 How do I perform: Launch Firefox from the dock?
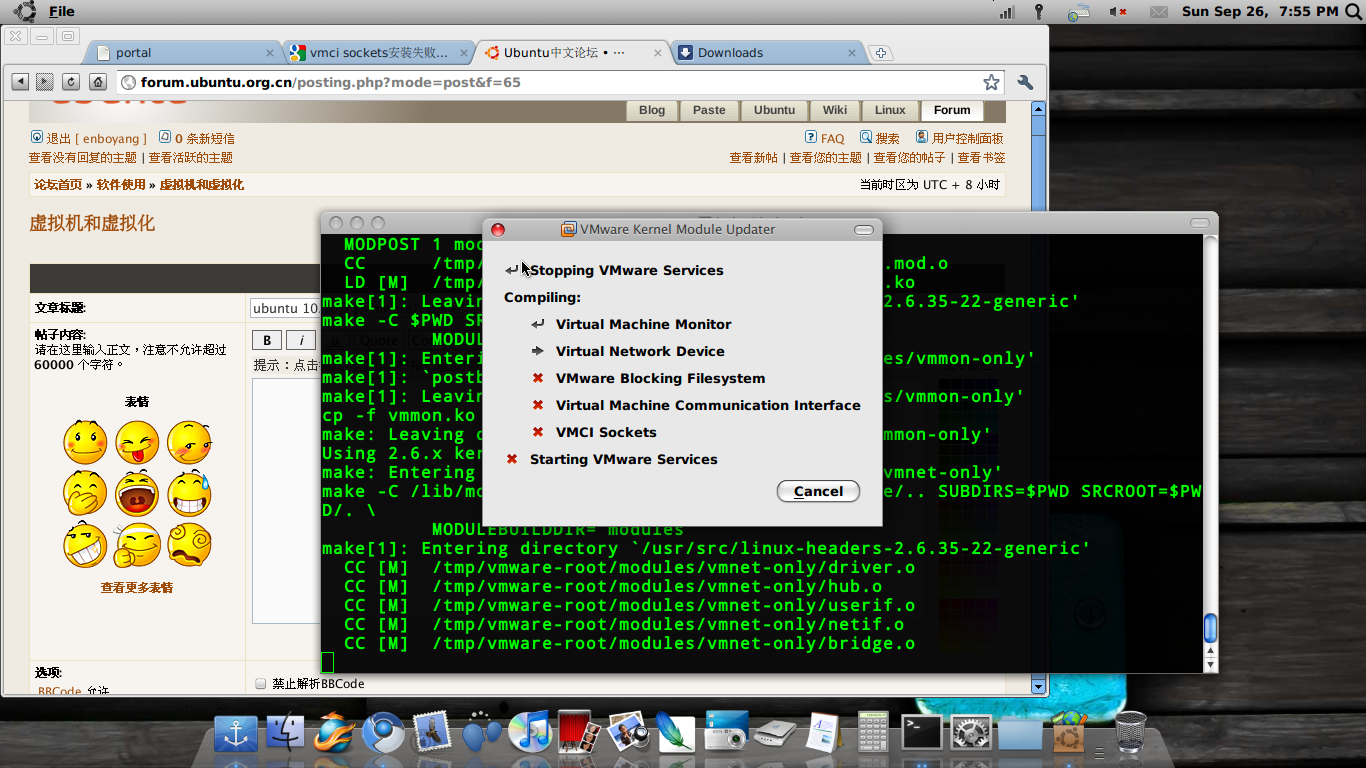[x=334, y=733]
